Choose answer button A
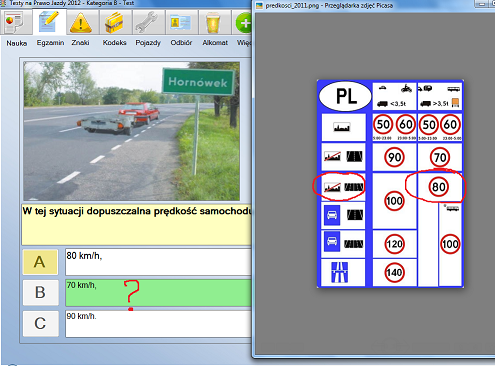Screen dimensions: 495x366 (40, 262)
